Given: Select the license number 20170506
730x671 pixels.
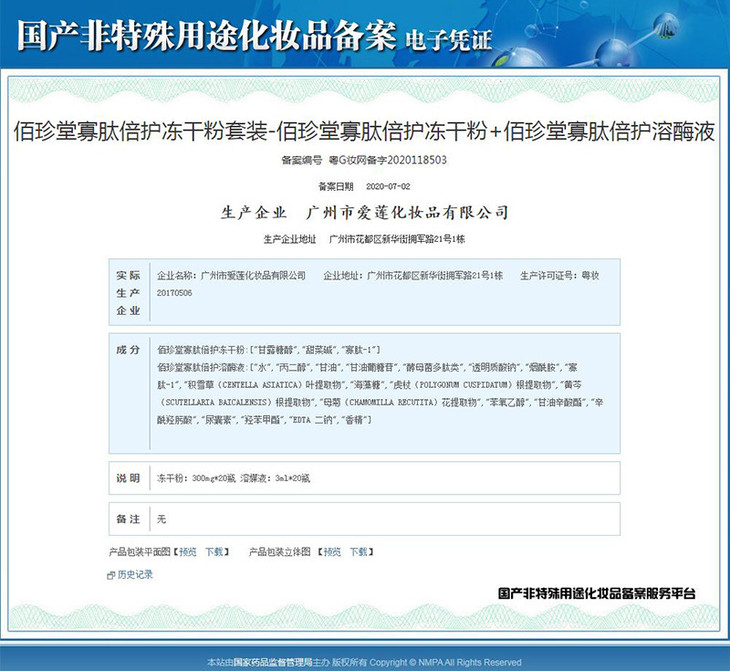Looking at the screenshot, I should click(174, 293).
